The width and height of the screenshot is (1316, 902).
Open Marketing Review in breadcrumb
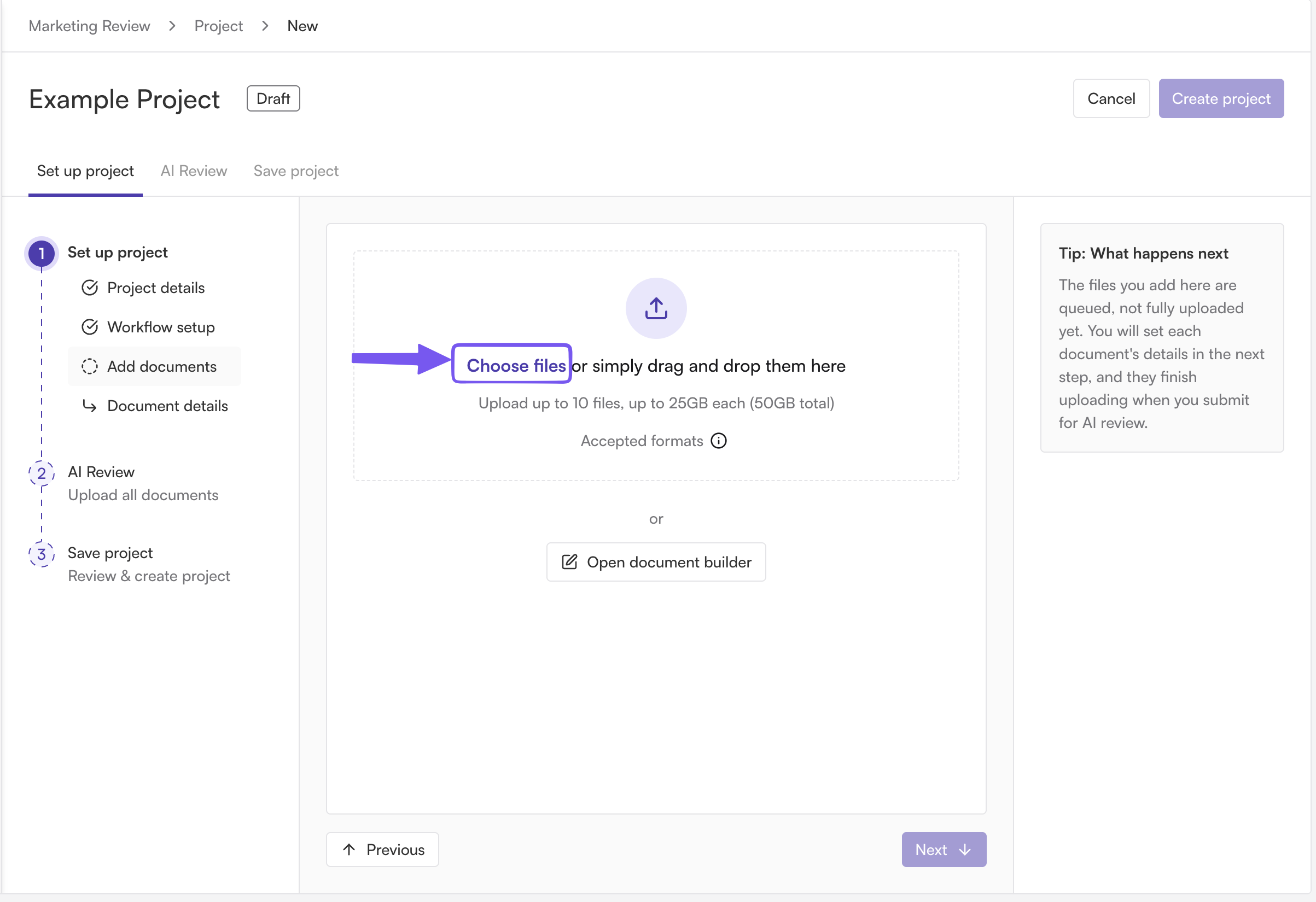[x=90, y=26]
